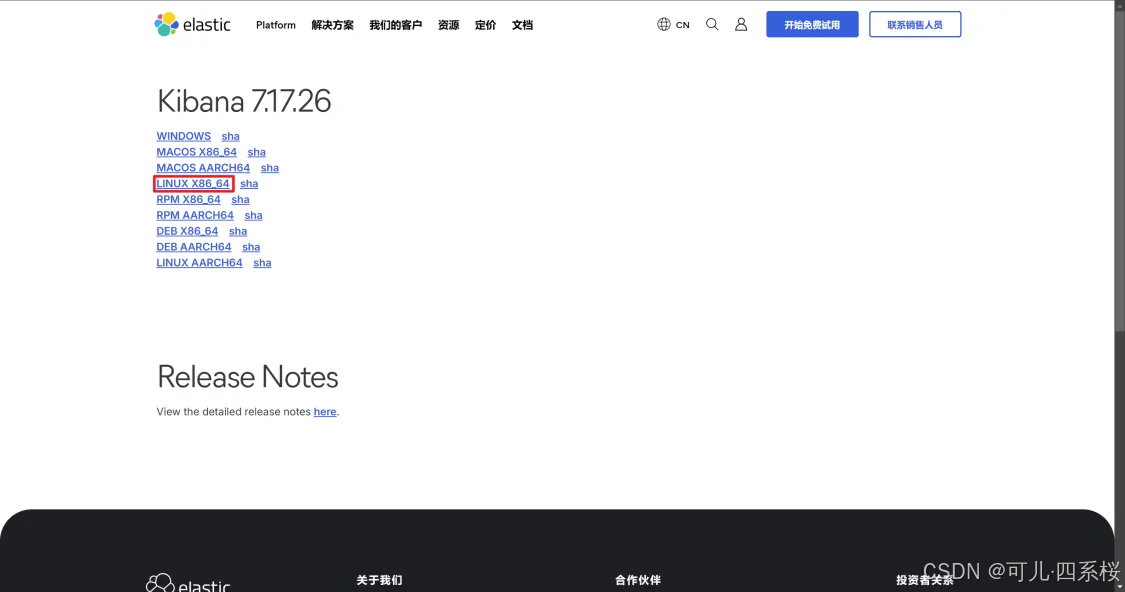Open sha link next to MACOS X86_64

[256, 152]
